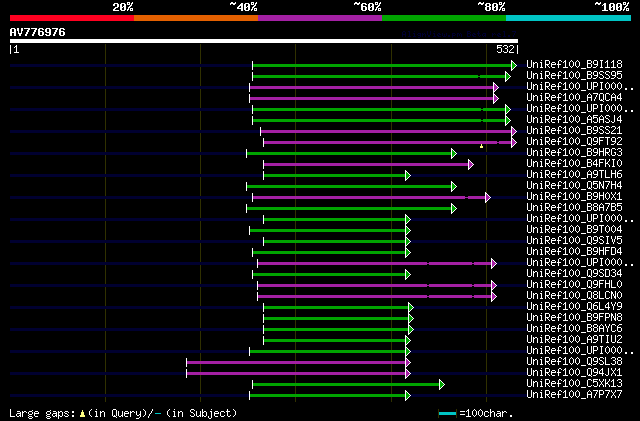Screen dimensions: 640x421
Task: Open the UniRef100_B9SS21 hit label
Action: point(574,131)
